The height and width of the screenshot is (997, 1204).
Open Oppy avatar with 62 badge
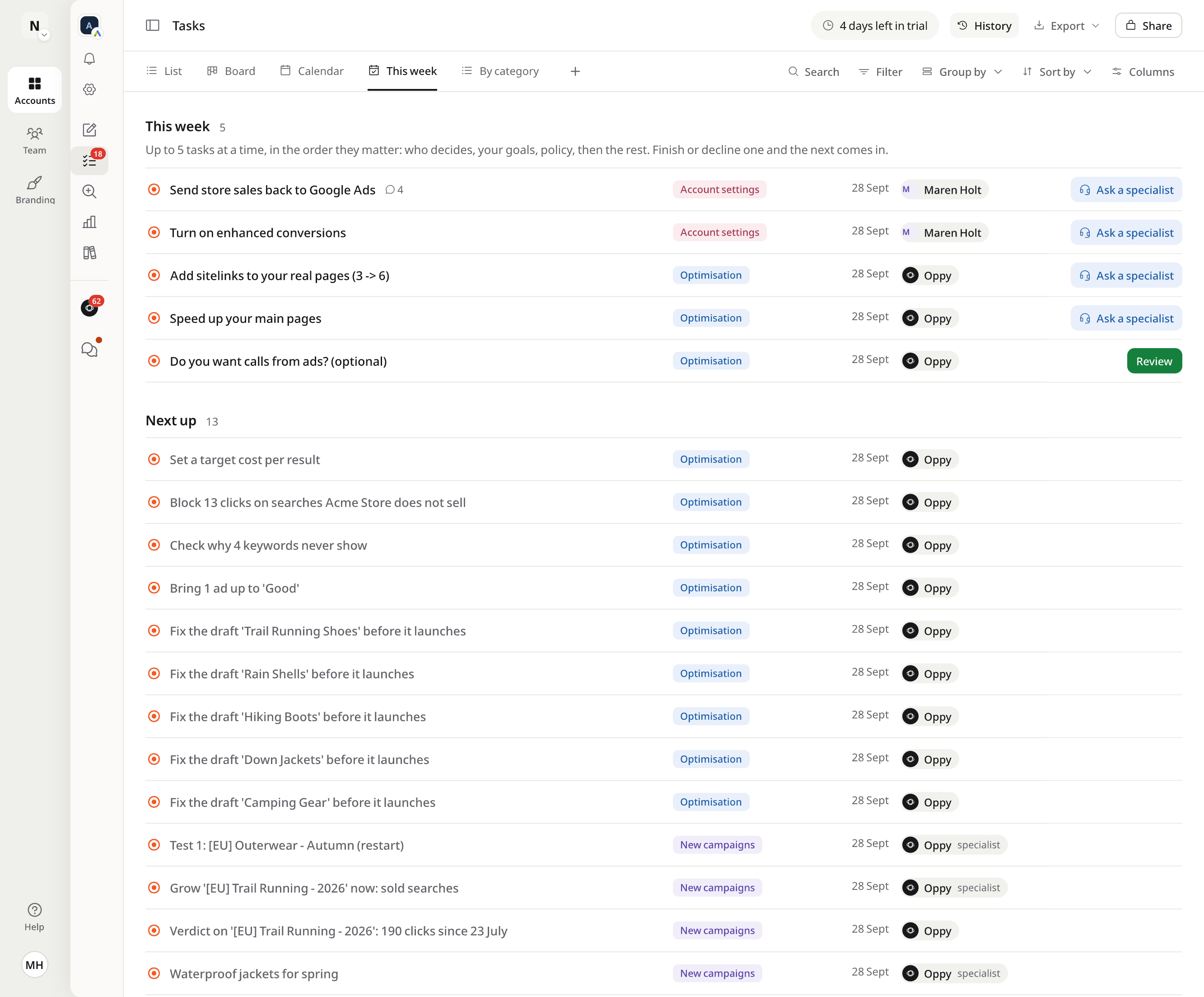89,308
